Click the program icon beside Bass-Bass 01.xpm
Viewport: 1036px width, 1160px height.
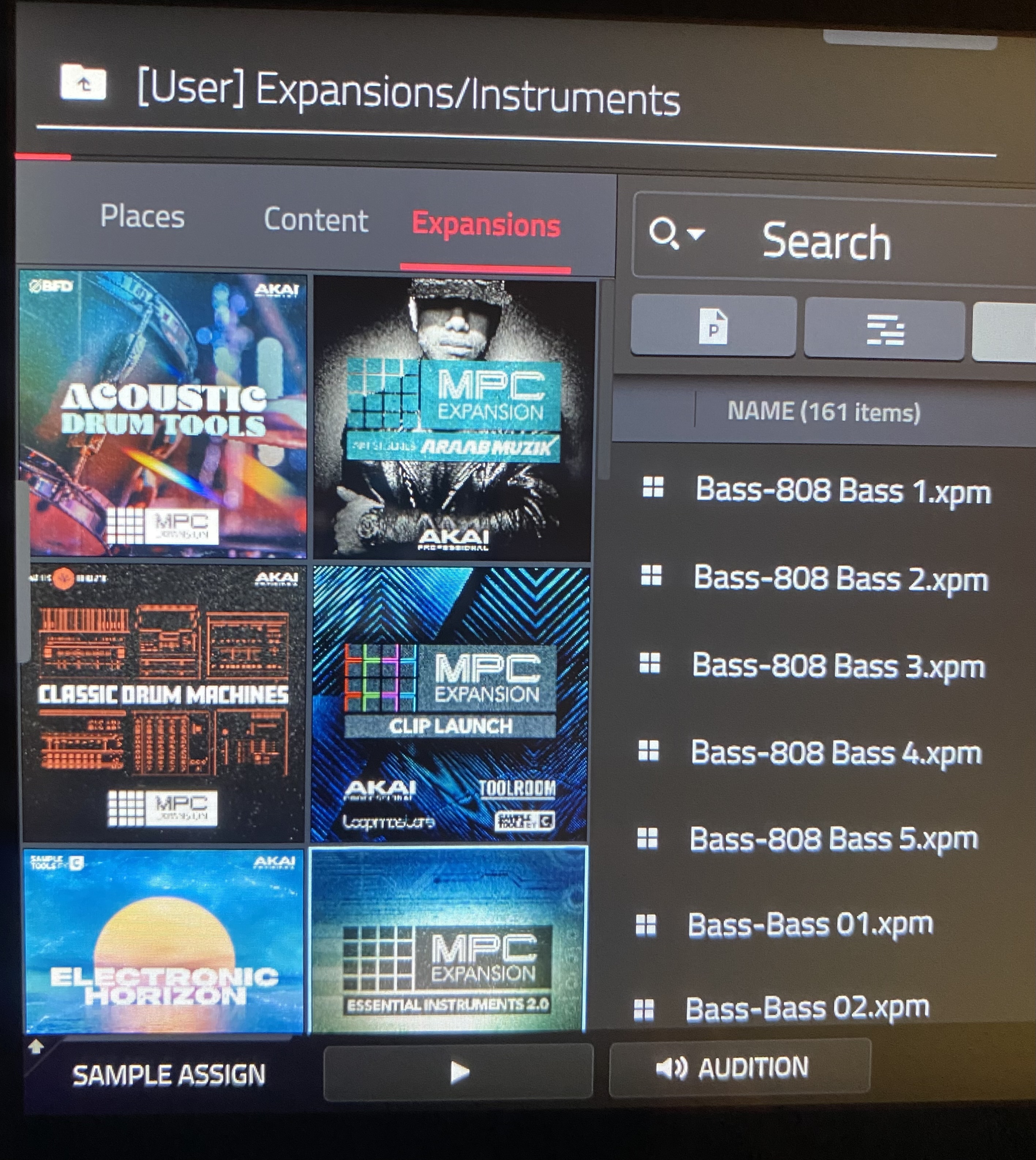[x=645, y=925]
